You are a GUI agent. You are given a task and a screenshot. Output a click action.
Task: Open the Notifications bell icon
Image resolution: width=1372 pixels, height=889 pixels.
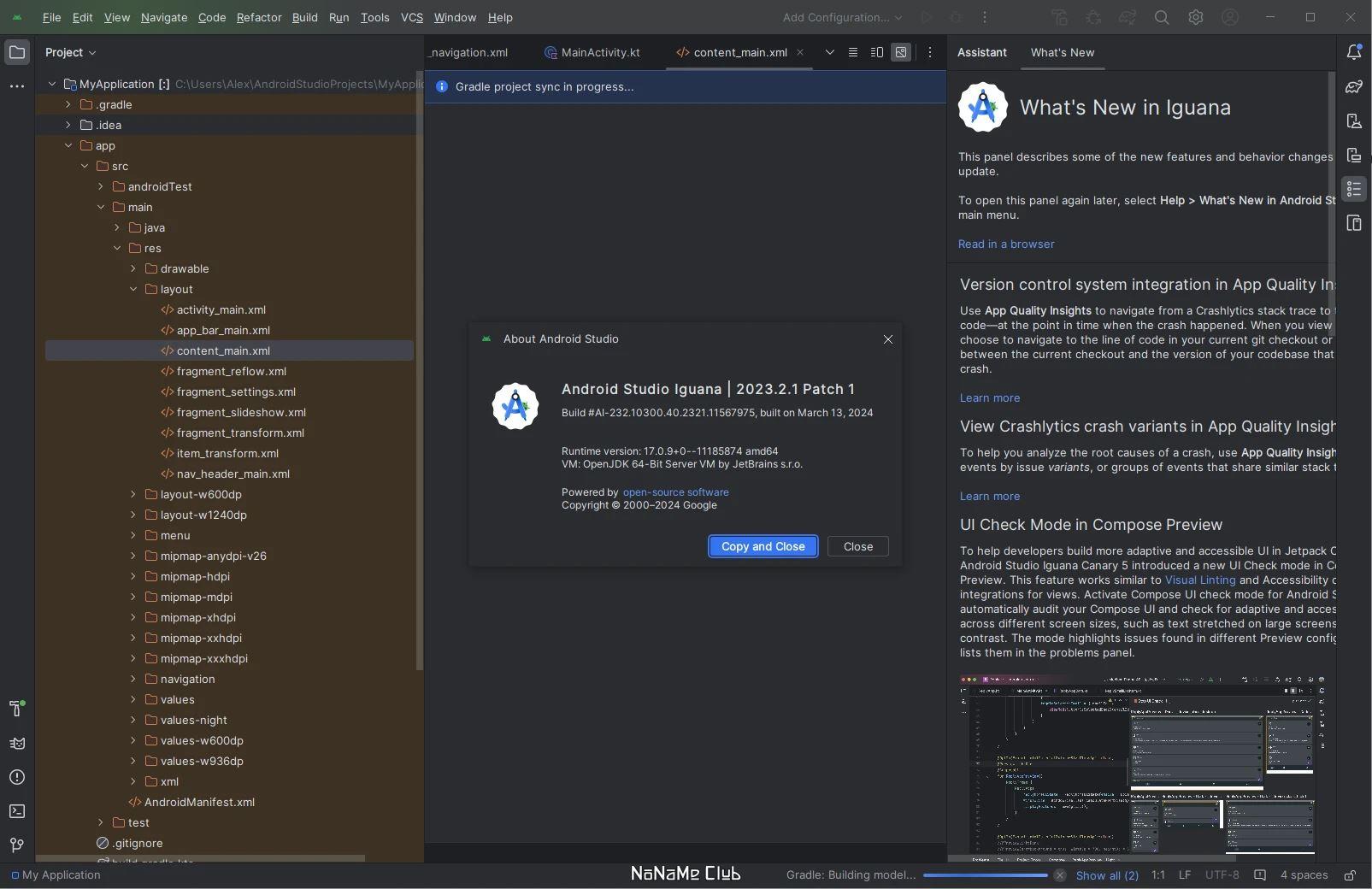[x=1354, y=53]
